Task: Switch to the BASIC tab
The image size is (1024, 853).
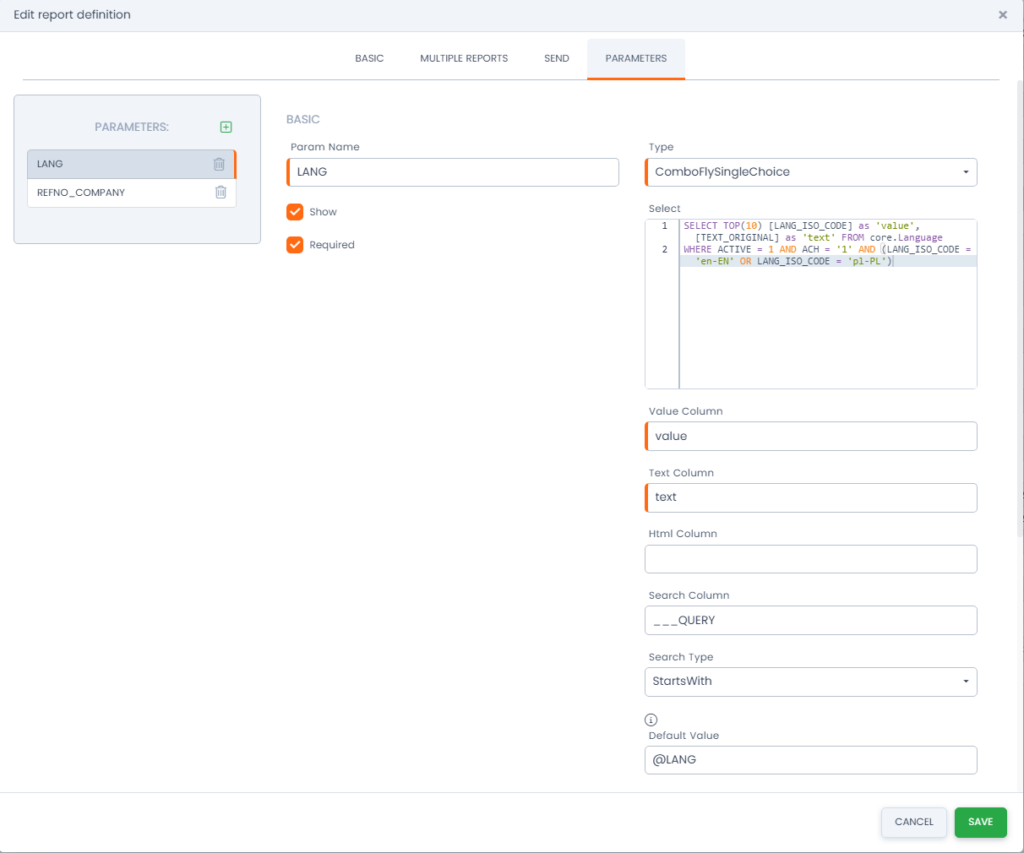Action: click(x=369, y=59)
